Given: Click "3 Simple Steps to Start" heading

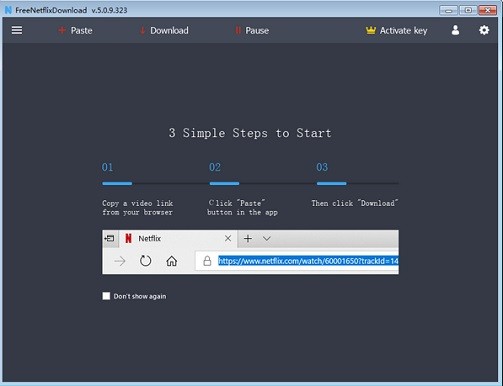Looking at the screenshot, I should click(x=250, y=133).
